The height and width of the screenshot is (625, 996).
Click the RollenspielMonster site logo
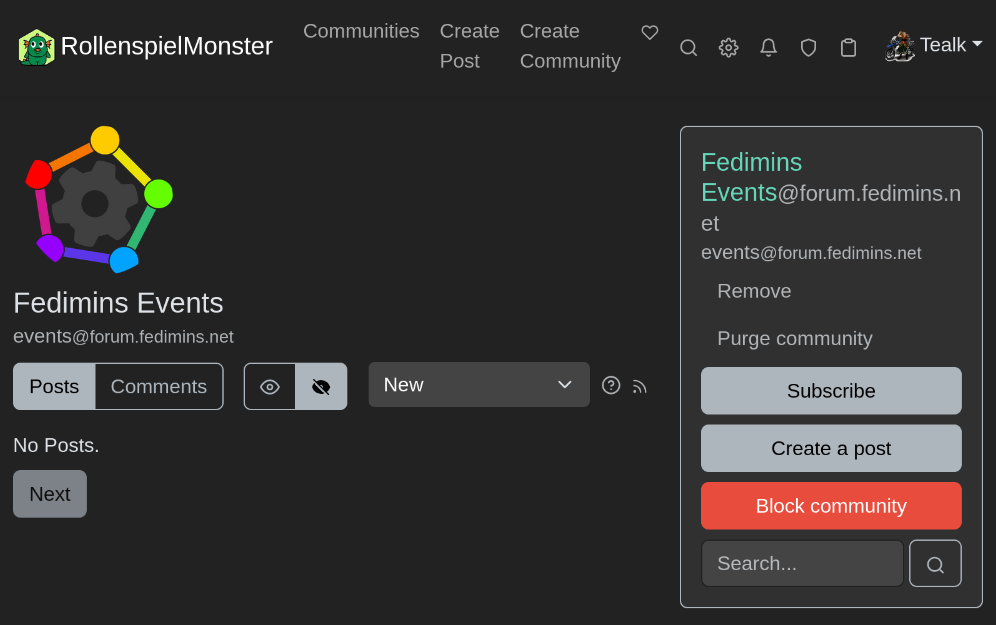(145, 46)
